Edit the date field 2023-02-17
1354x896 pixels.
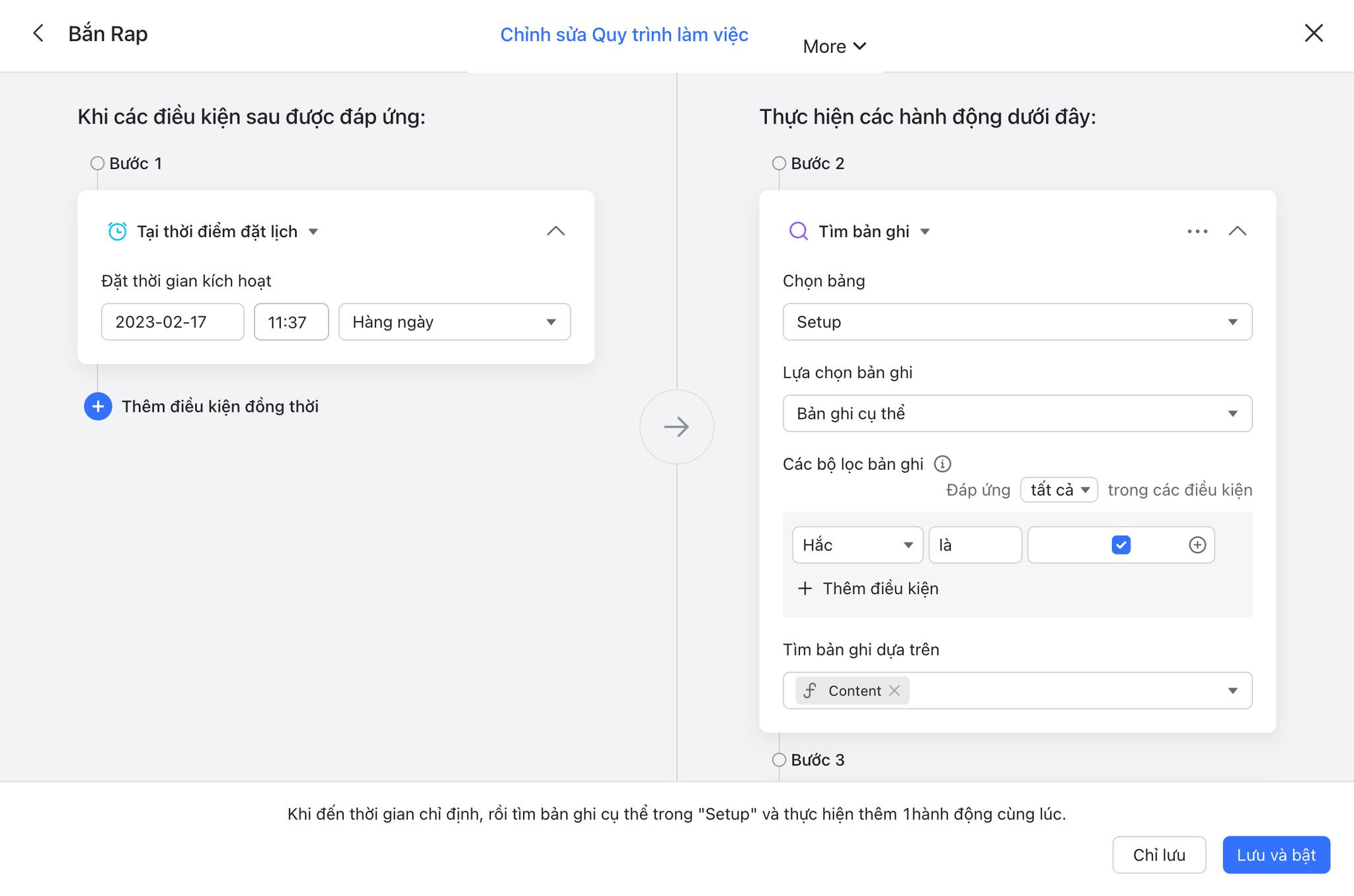(173, 322)
